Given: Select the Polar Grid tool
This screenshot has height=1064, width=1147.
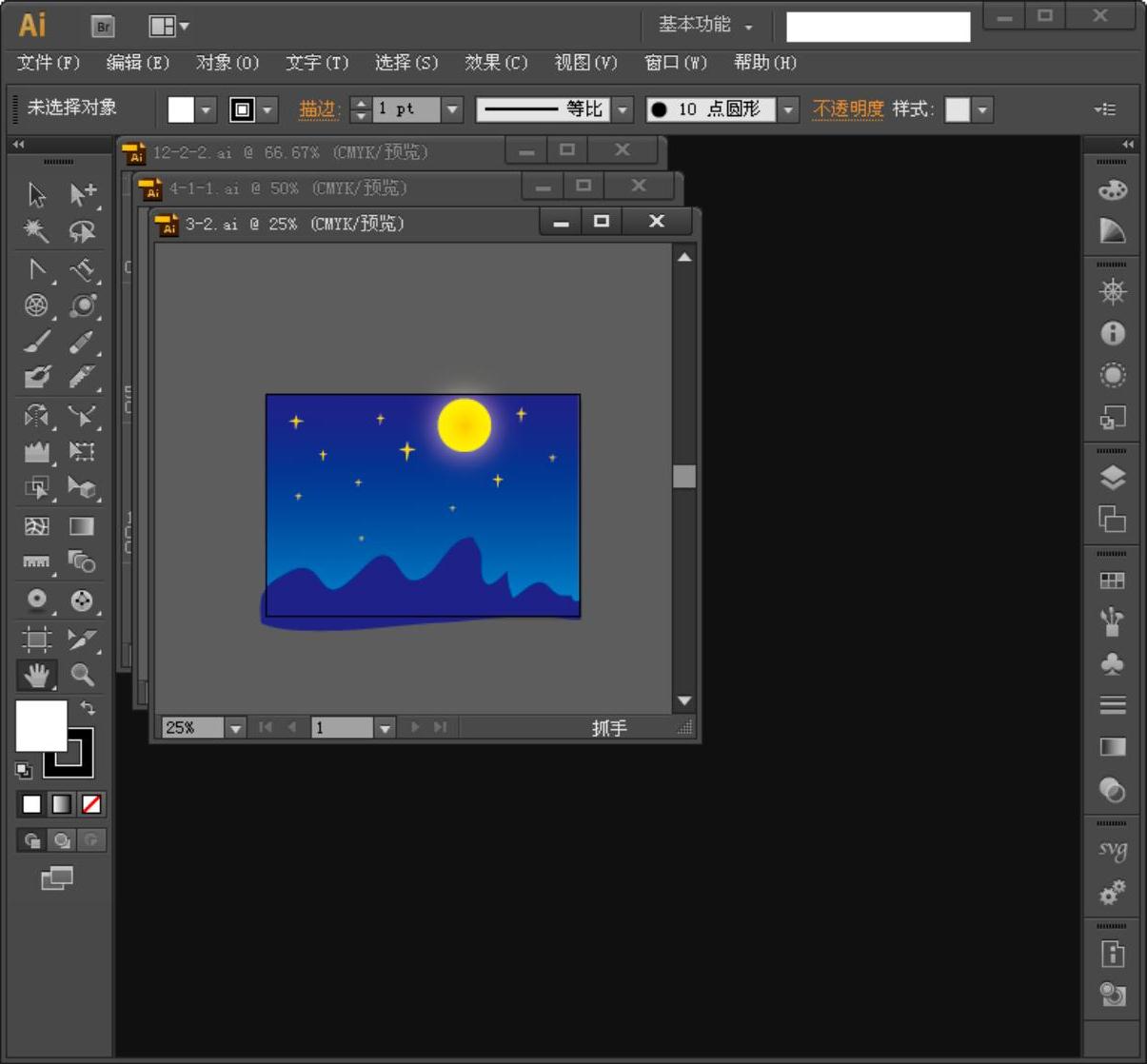Looking at the screenshot, I should [36, 305].
